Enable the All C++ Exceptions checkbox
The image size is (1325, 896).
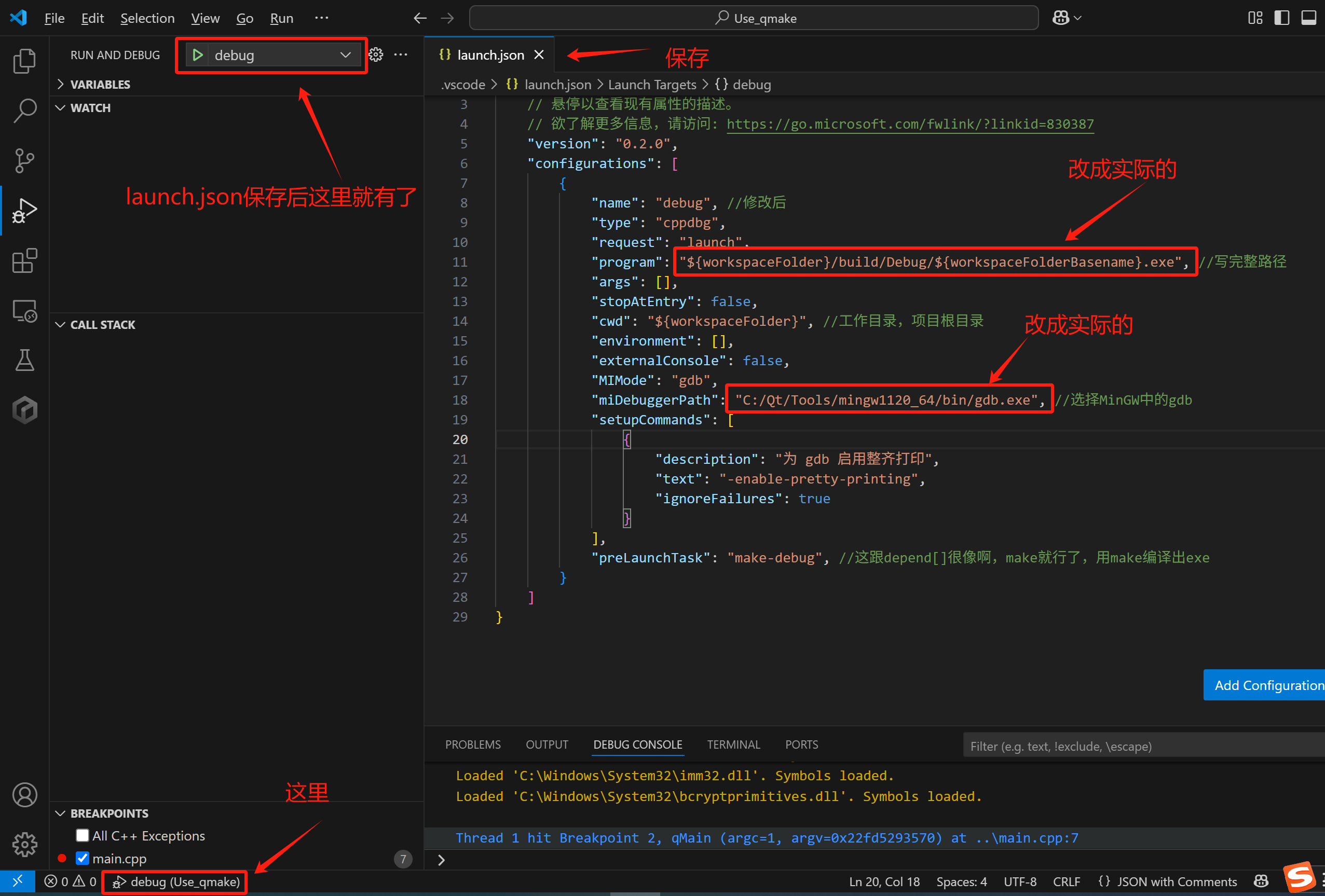tap(83, 835)
